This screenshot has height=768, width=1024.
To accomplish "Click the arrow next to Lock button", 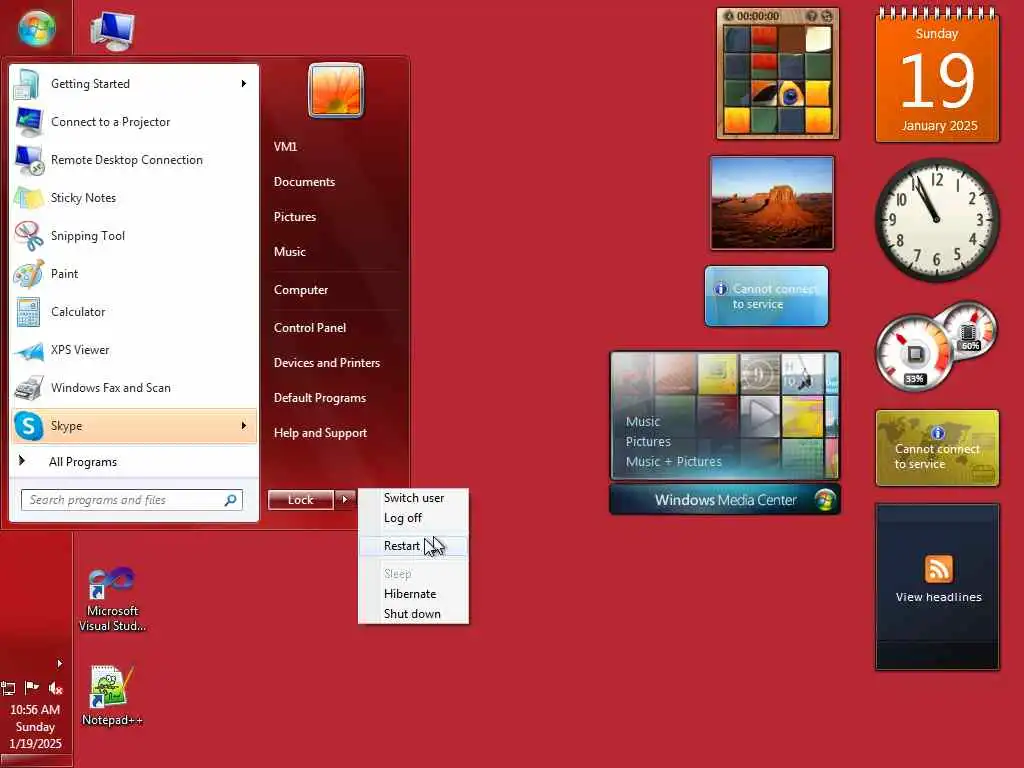I will click(x=345, y=500).
